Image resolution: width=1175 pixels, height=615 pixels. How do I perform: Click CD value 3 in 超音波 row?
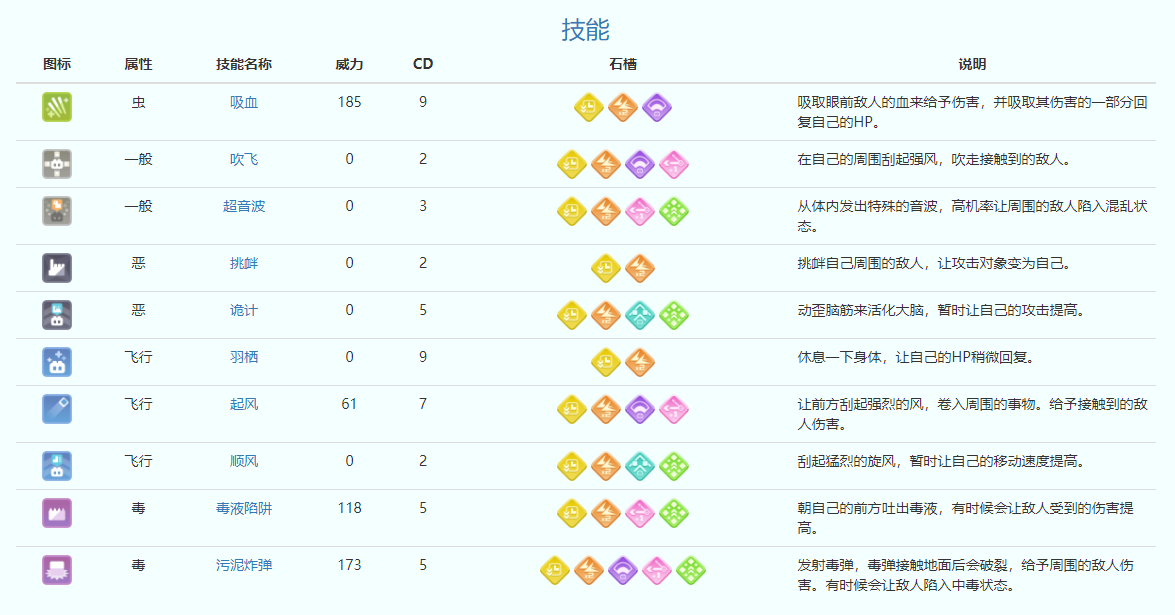click(423, 207)
